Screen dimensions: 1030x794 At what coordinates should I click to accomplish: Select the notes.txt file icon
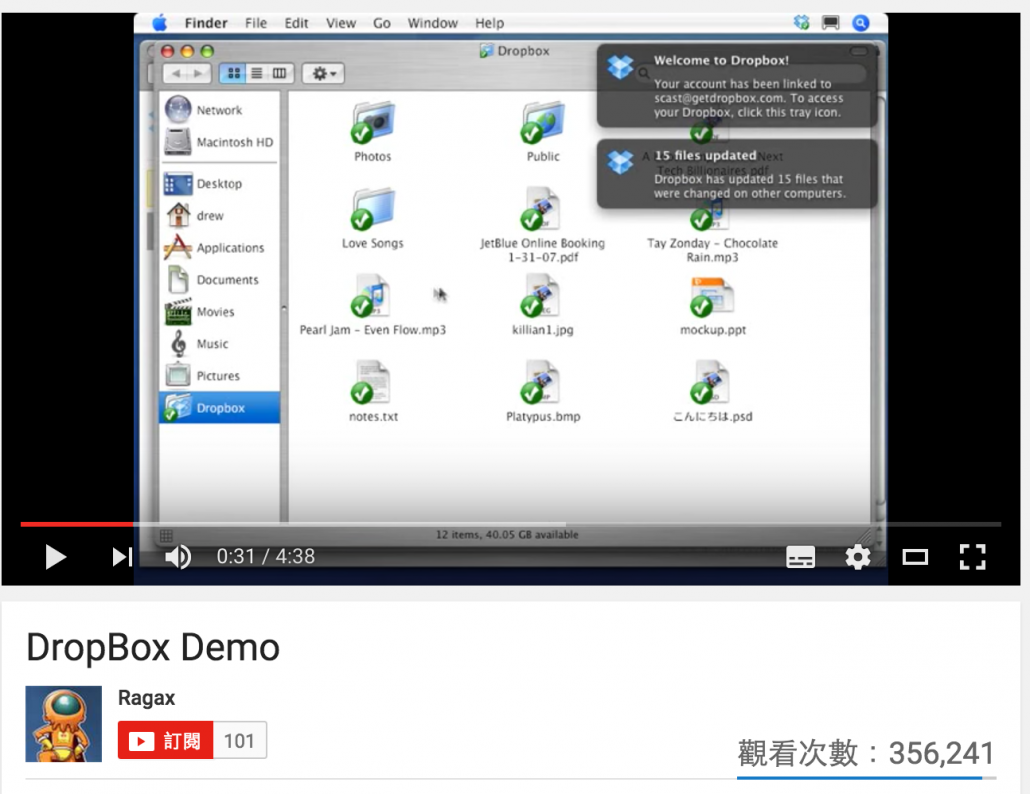[x=372, y=383]
